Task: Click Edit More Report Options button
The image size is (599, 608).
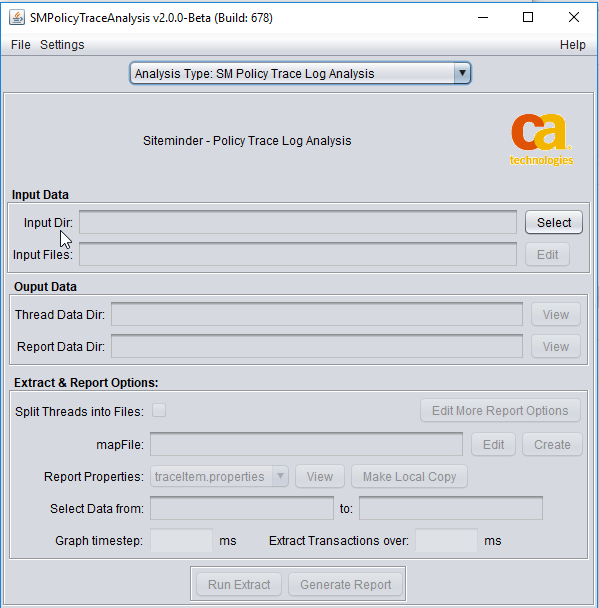Action: (x=500, y=410)
